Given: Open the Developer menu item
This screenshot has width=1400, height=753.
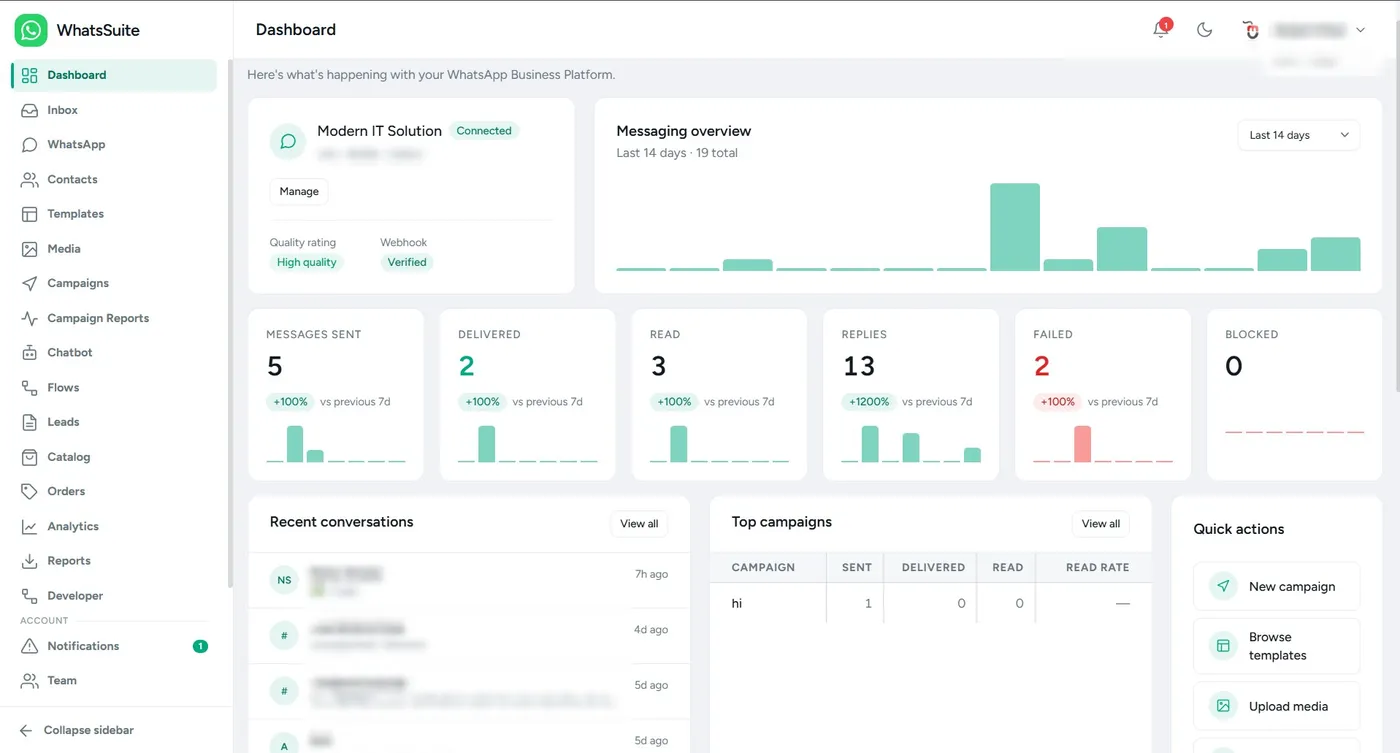Looking at the screenshot, I should click(114, 596).
